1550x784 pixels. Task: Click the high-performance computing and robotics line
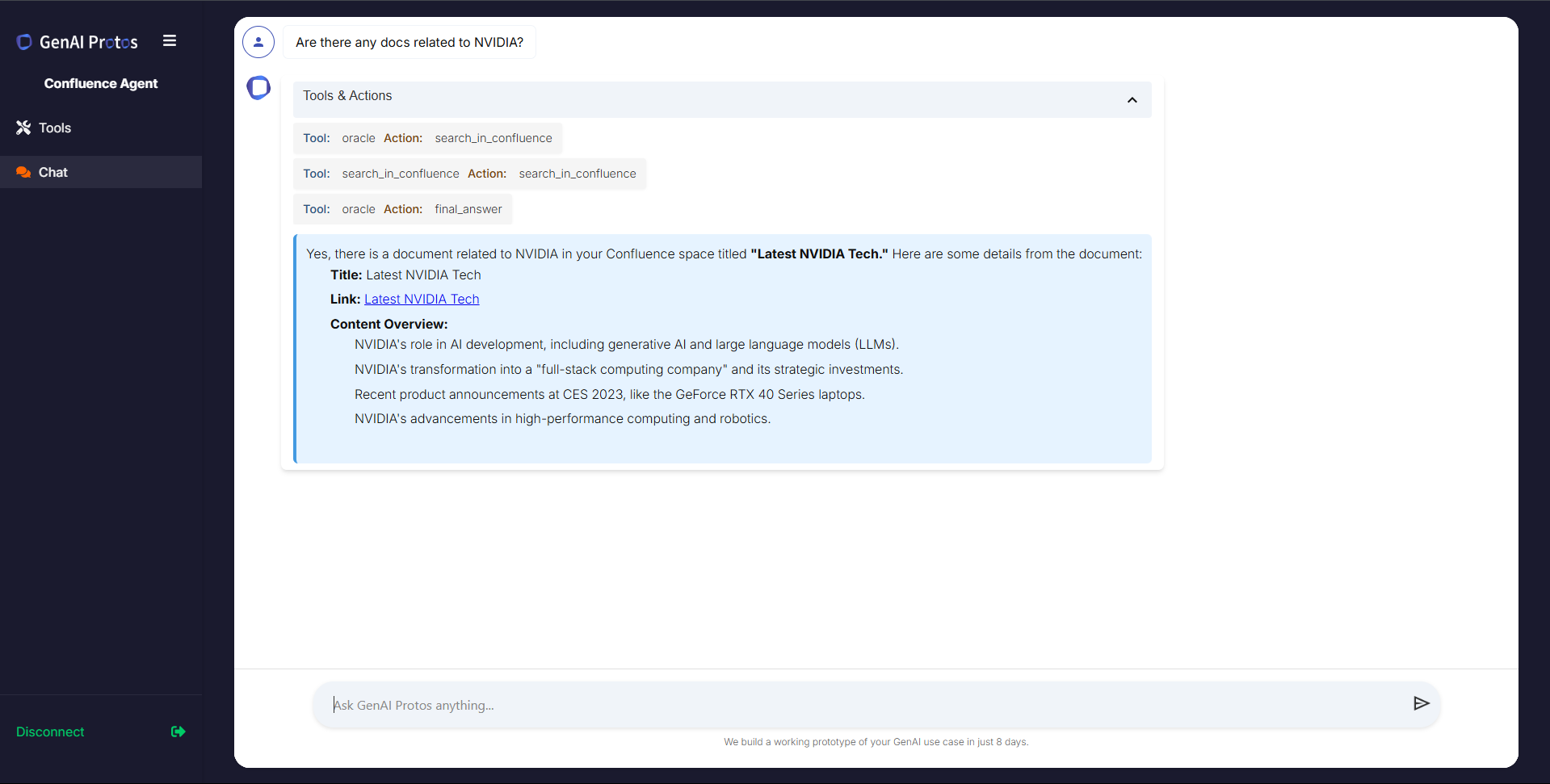coord(562,418)
